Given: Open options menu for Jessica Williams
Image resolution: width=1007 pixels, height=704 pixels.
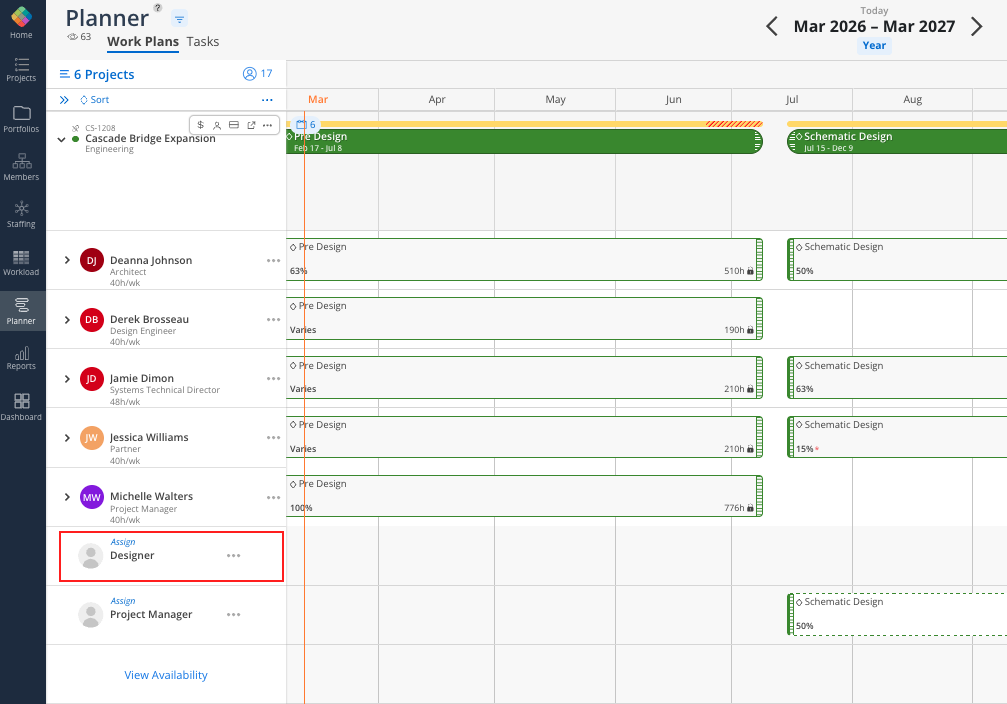Looking at the screenshot, I should (274, 437).
